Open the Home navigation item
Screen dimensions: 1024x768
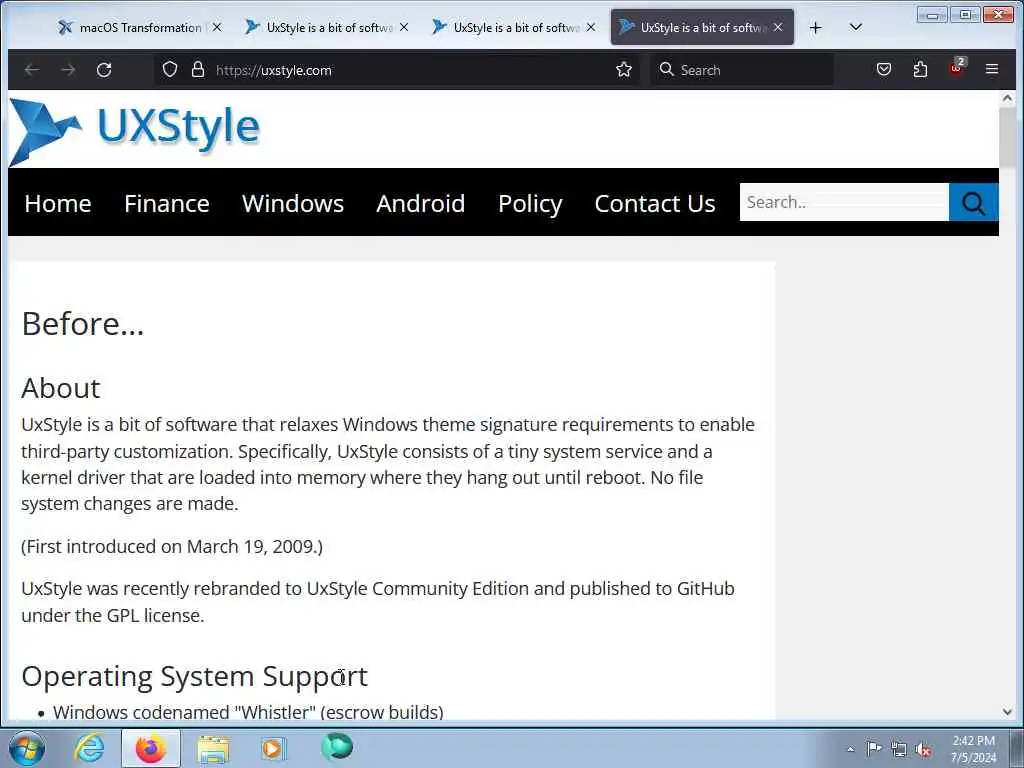[57, 204]
